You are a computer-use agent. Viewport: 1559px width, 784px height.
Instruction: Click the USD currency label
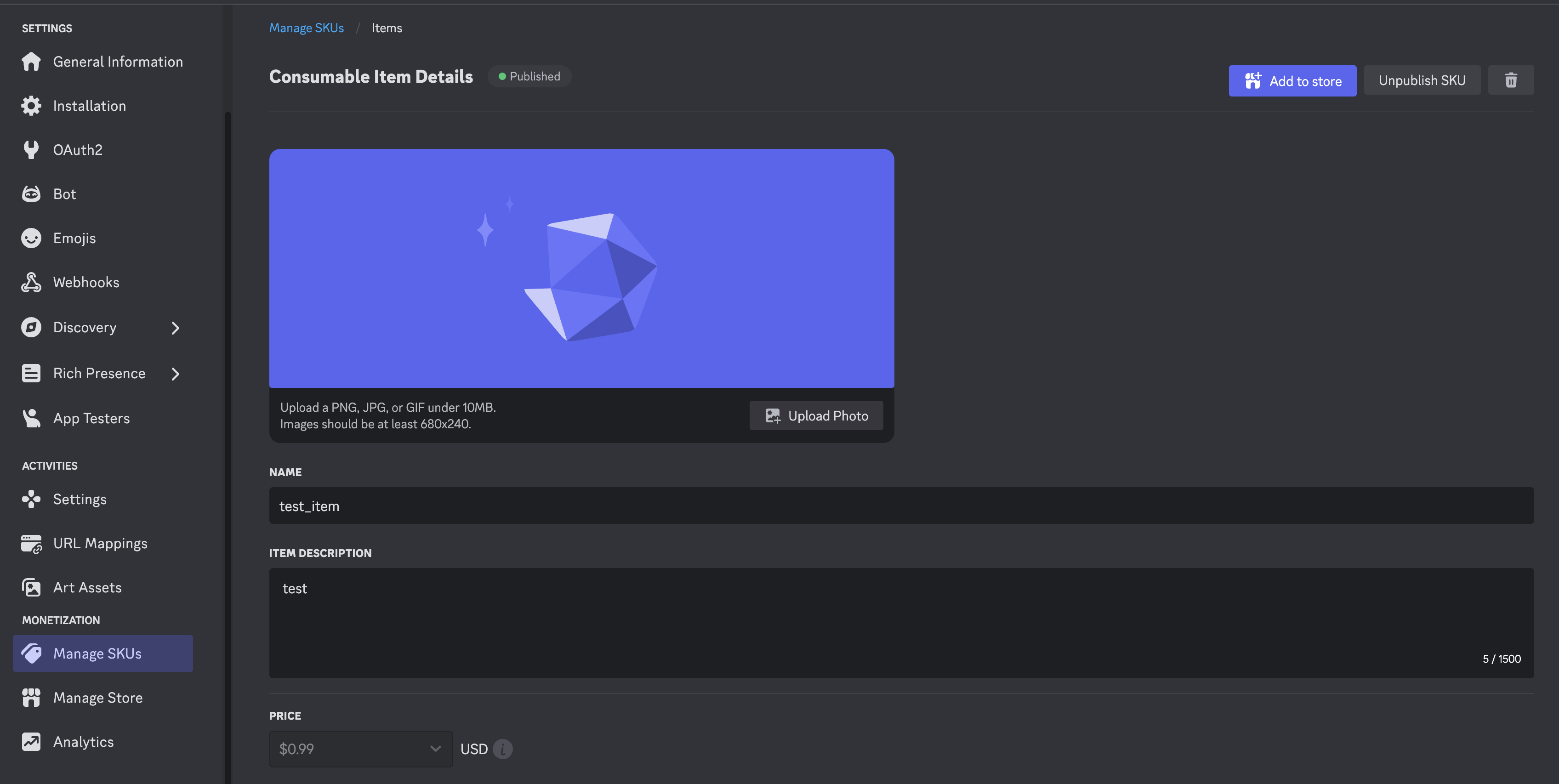(x=474, y=749)
